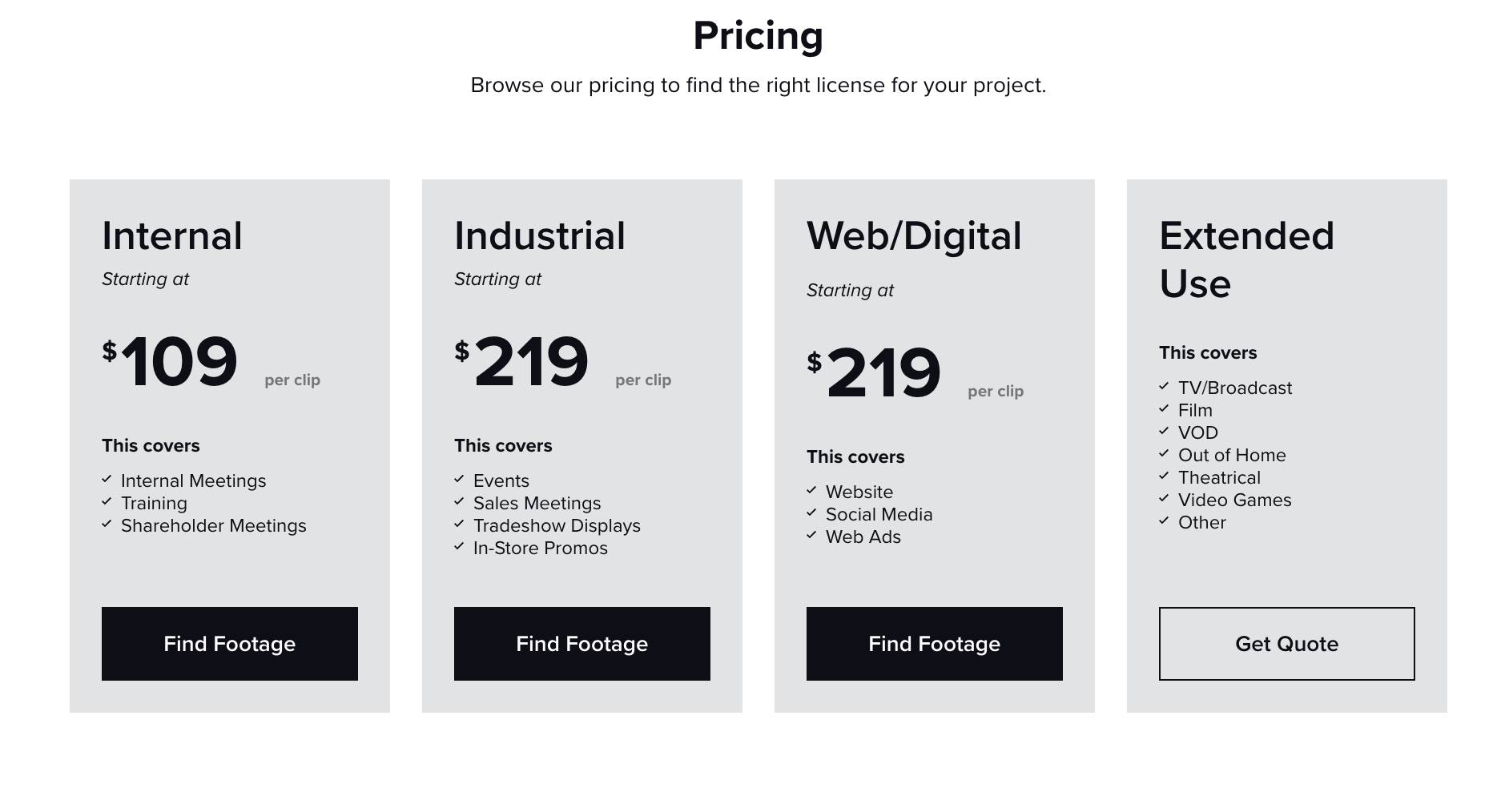Select the checkmark by Theatrical

pos(1164,476)
